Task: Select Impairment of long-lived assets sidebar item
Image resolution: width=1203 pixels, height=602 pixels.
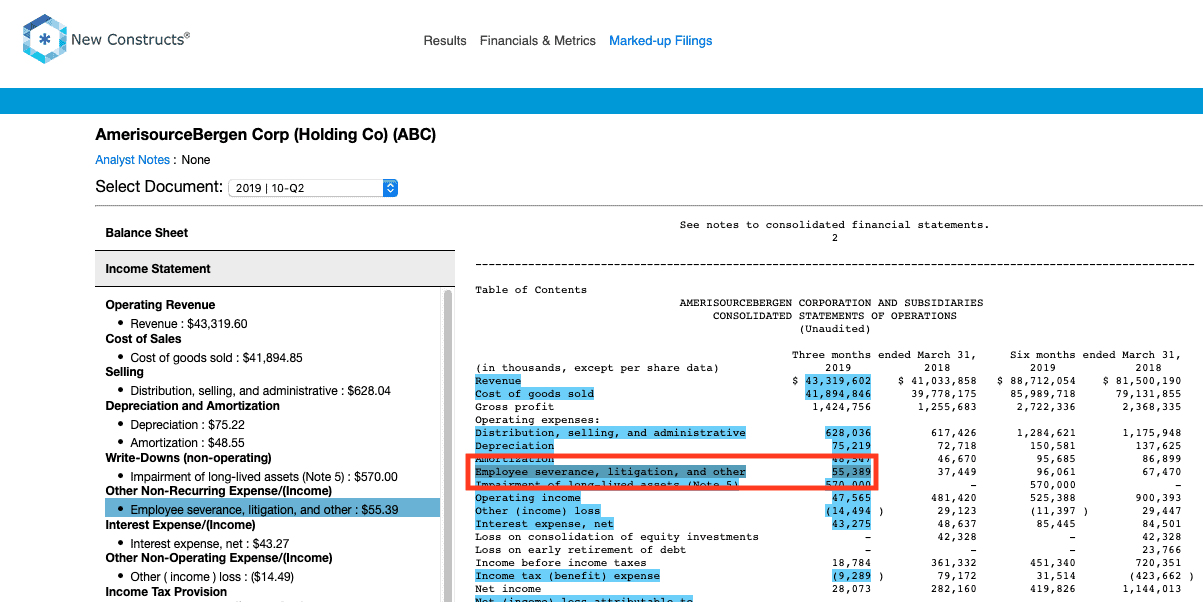Action: [263, 477]
